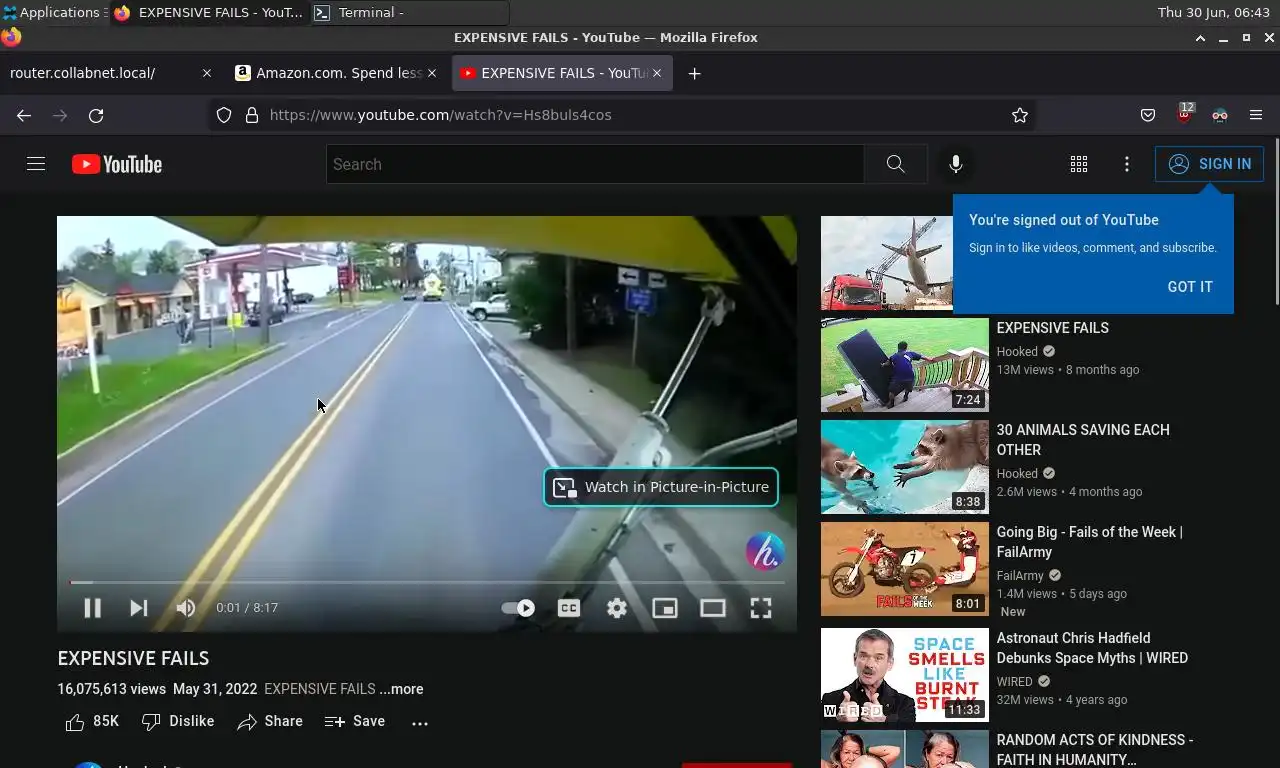
Task: Click the Hooked channel watermark in player
Action: [x=765, y=552]
